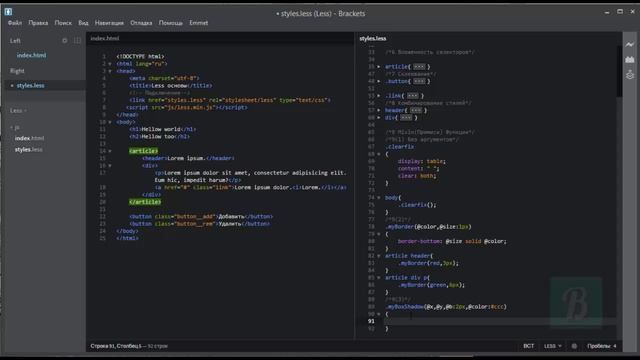Expand the js folder in the project tree

coord(16,127)
